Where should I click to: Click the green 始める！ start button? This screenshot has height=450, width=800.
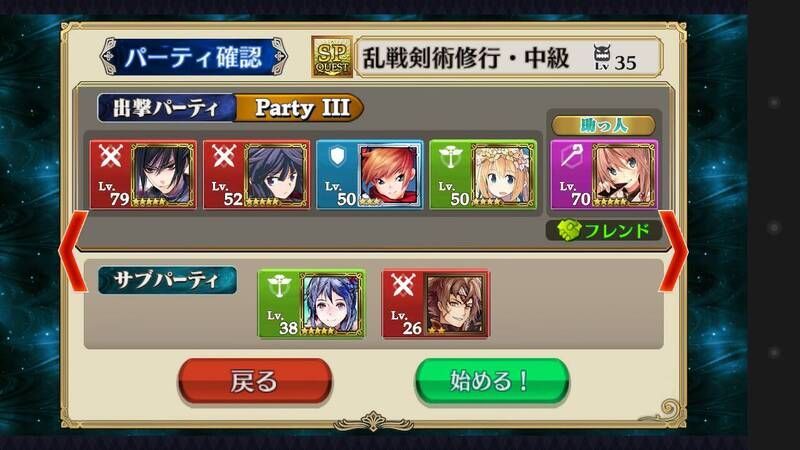492,381
